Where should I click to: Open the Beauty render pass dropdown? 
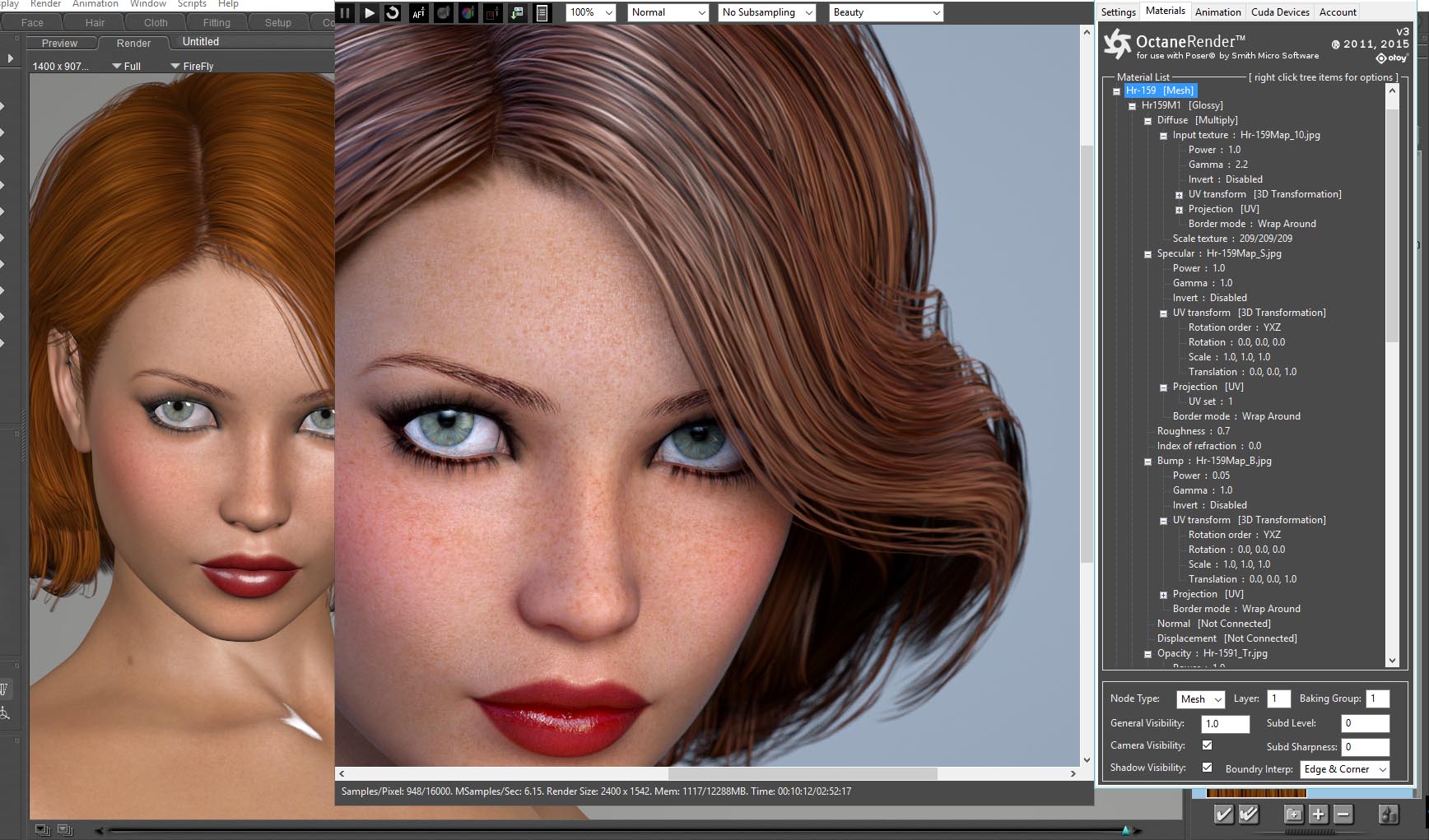886,12
